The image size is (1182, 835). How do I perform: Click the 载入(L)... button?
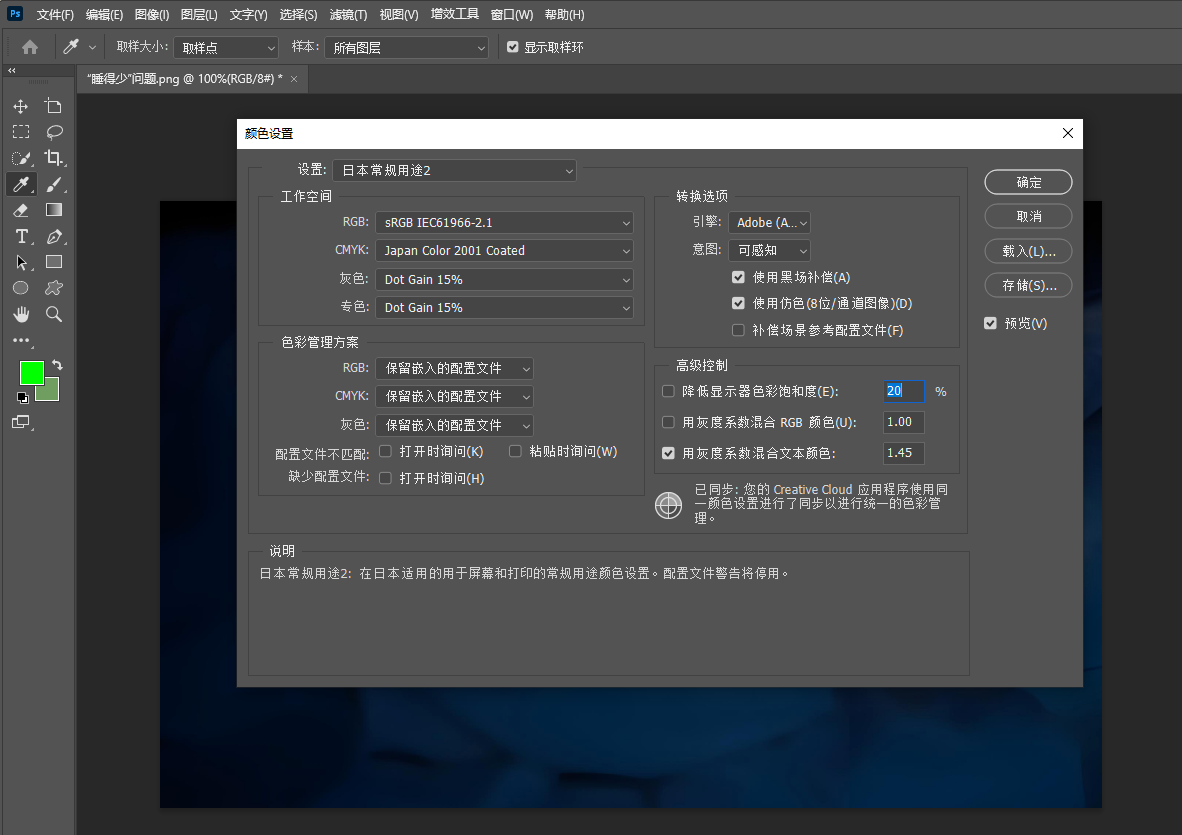(x=1028, y=251)
